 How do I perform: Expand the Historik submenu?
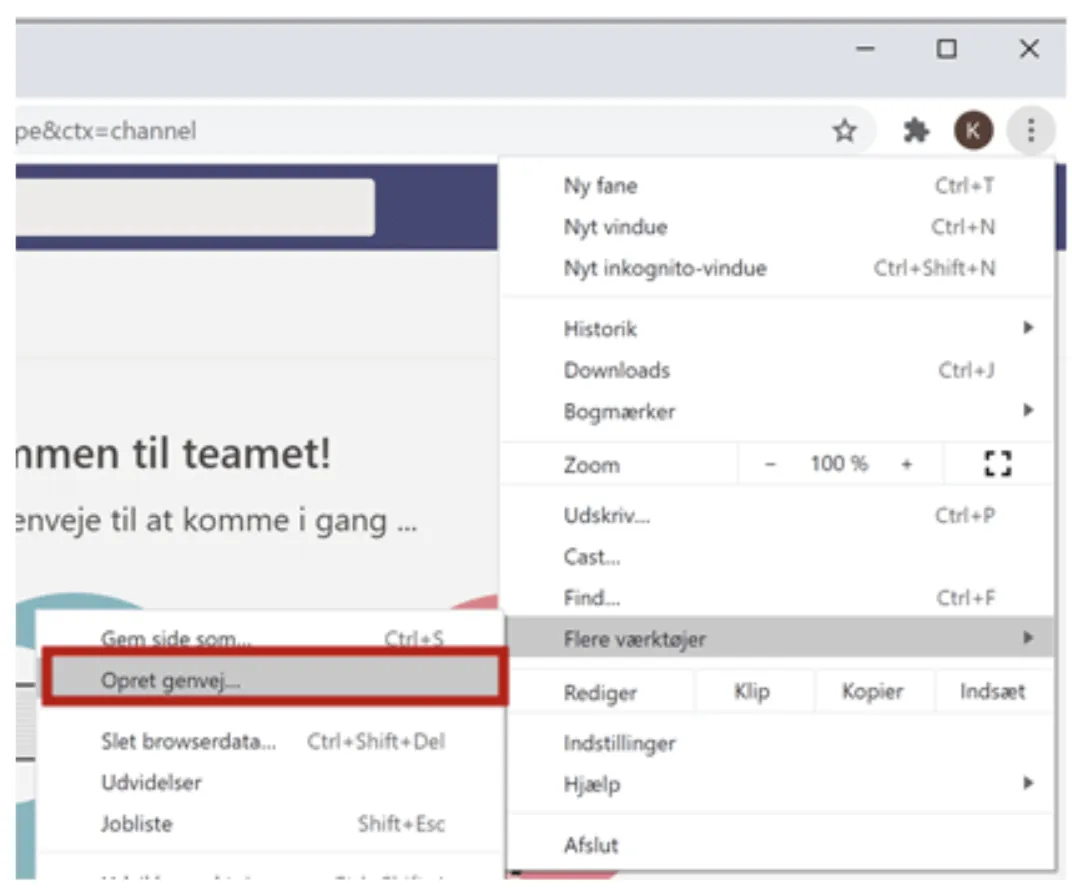(779, 329)
